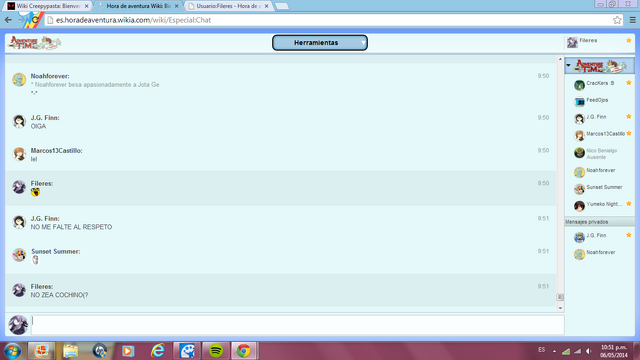Image resolution: width=640 pixels, height=360 pixels.
Task: Collapse the Adventure Time user list arrow
Action: [x=568, y=65]
